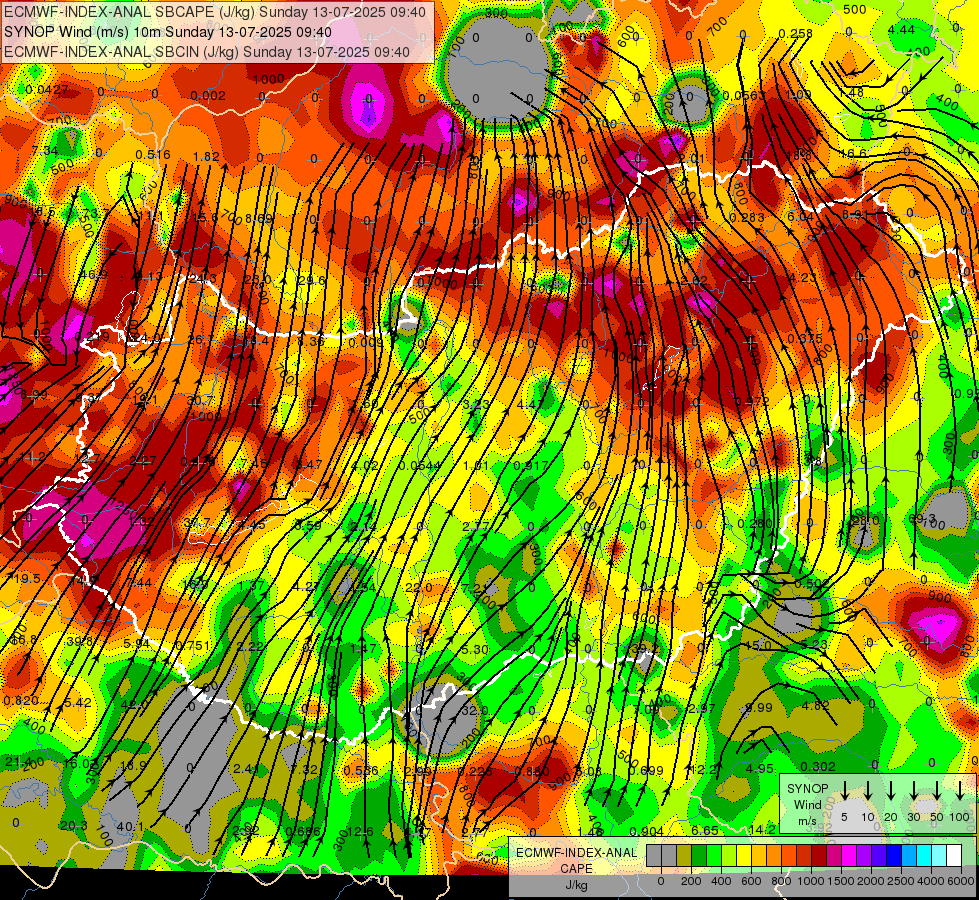The width and height of the screenshot is (979, 900).
Task: Click the 30 m/s wind arrow symbol
Action: [914, 790]
